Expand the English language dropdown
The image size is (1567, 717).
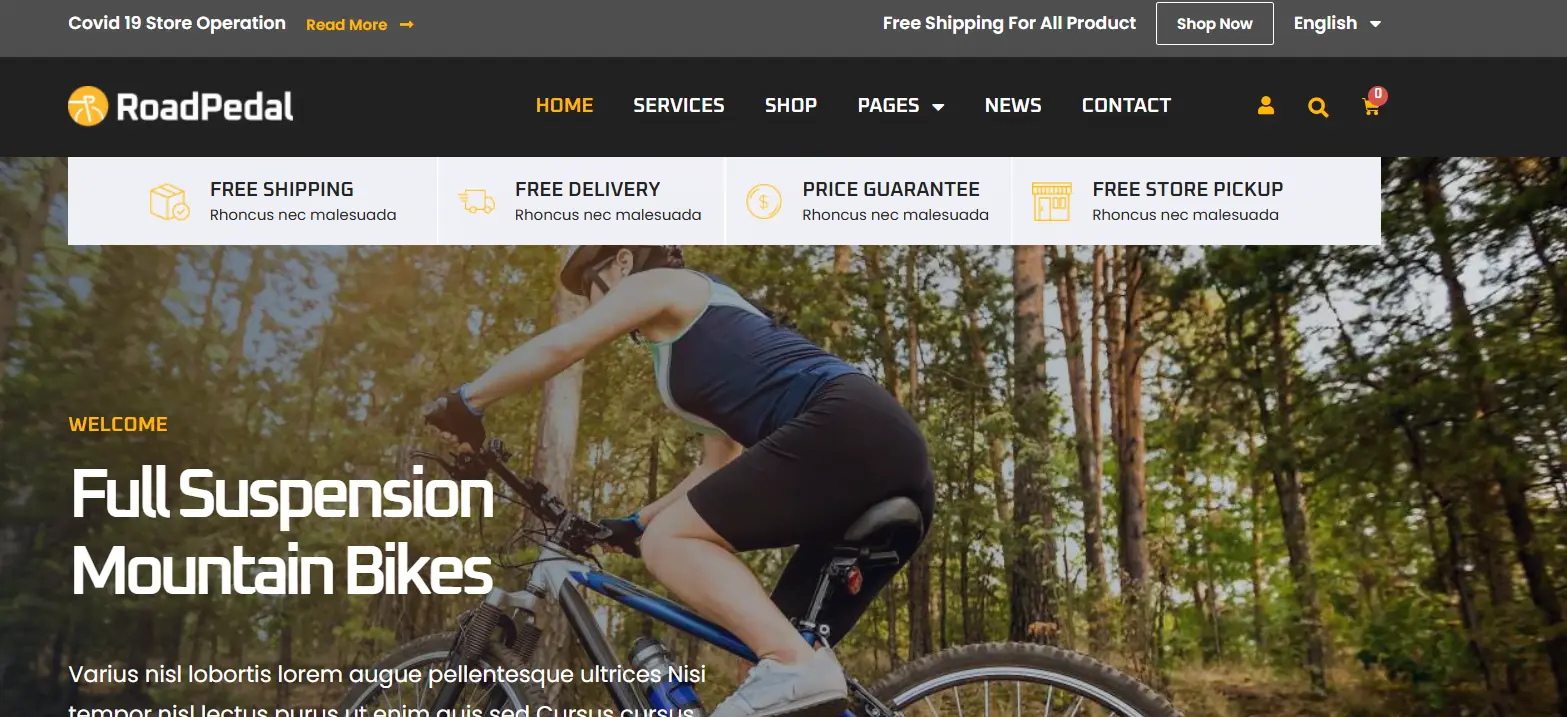pyautogui.click(x=1337, y=23)
